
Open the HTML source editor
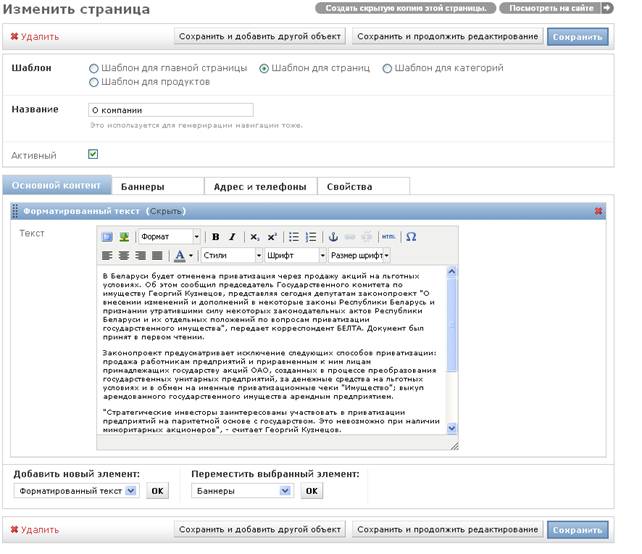point(388,237)
